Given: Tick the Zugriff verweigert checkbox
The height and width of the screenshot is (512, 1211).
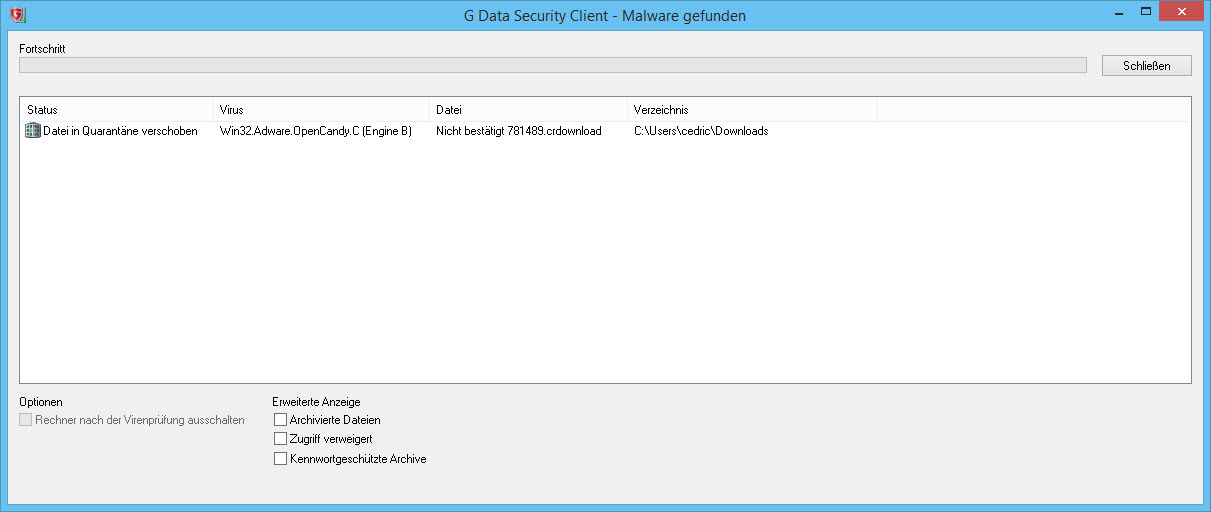Looking at the screenshot, I should [x=280, y=439].
